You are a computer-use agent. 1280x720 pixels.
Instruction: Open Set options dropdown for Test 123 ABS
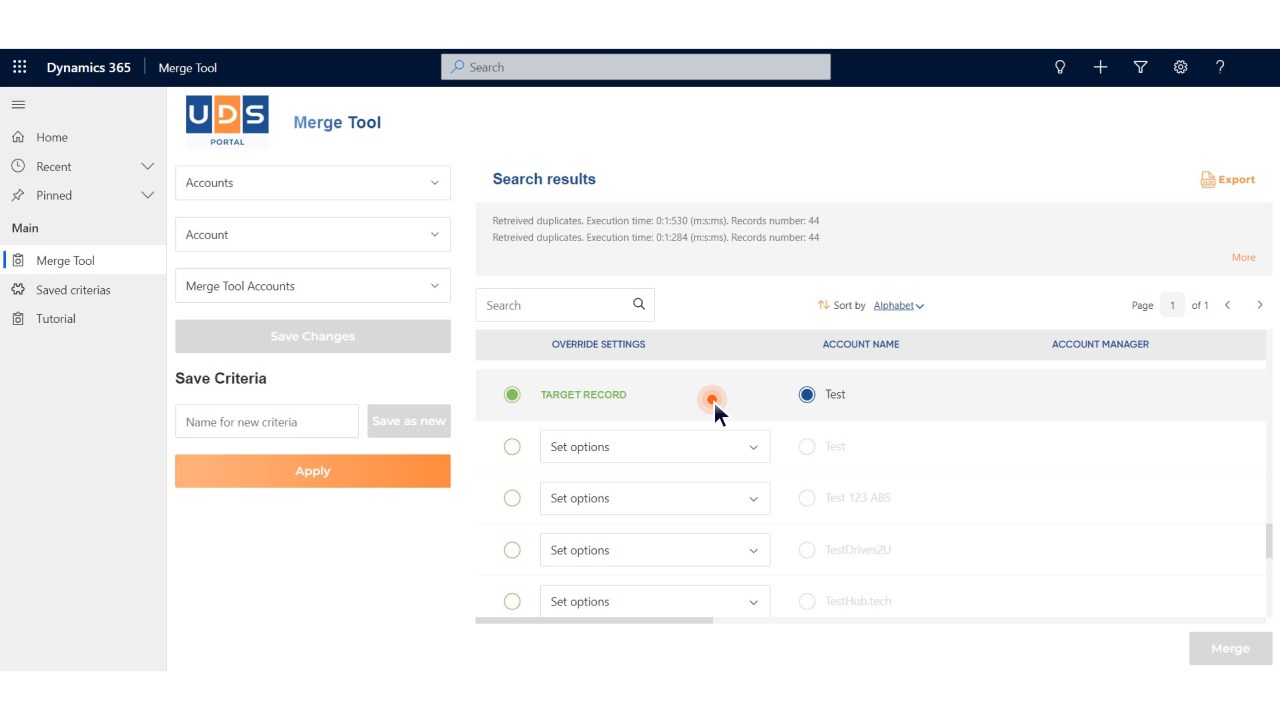click(655, 498)
